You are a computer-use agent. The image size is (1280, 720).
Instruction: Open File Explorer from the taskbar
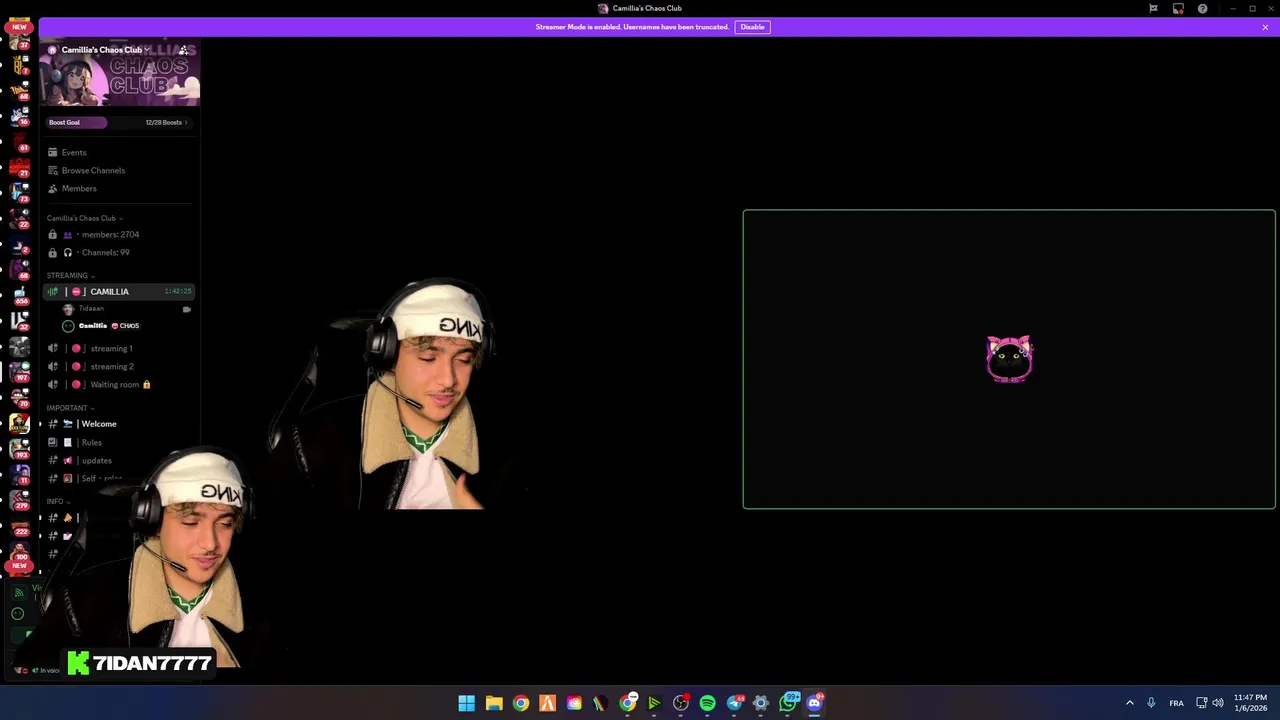point(494,703)
